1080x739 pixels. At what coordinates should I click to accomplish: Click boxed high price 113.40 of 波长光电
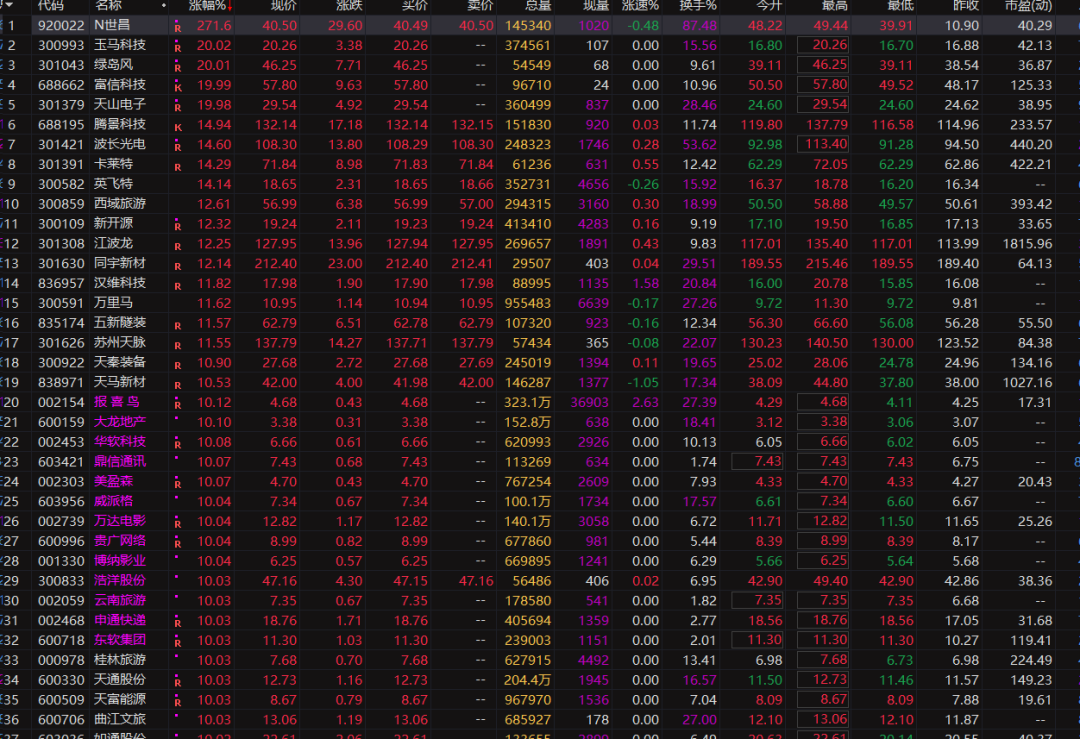point(822,145)
